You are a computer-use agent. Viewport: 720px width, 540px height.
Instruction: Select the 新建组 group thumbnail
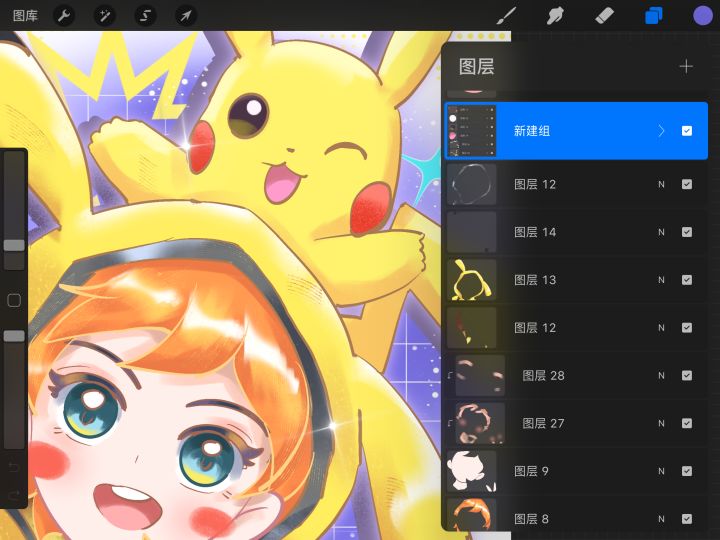click(x=472, y=131)
